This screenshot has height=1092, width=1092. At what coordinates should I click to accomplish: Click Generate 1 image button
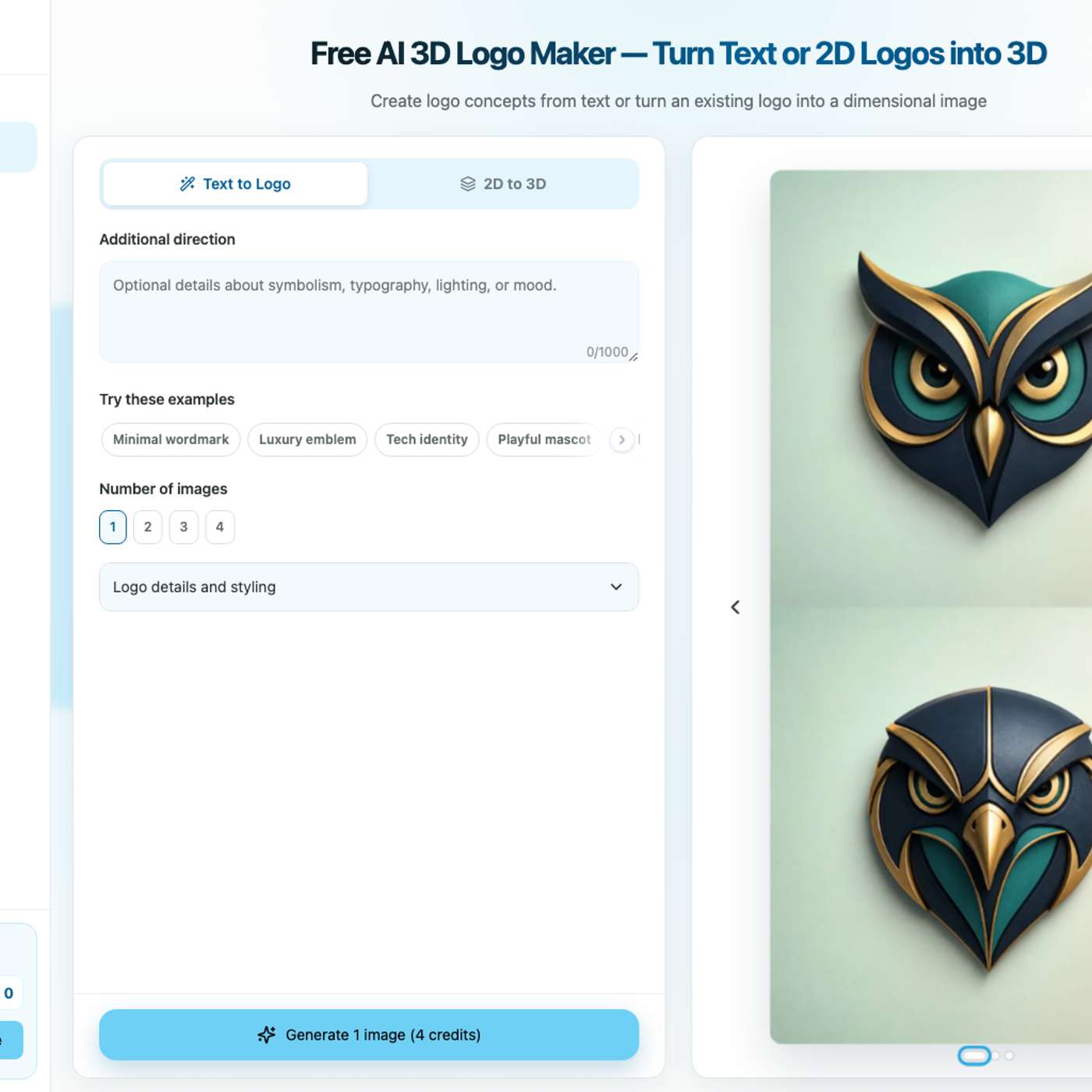pyautogui.click(x=369, y=1035)
